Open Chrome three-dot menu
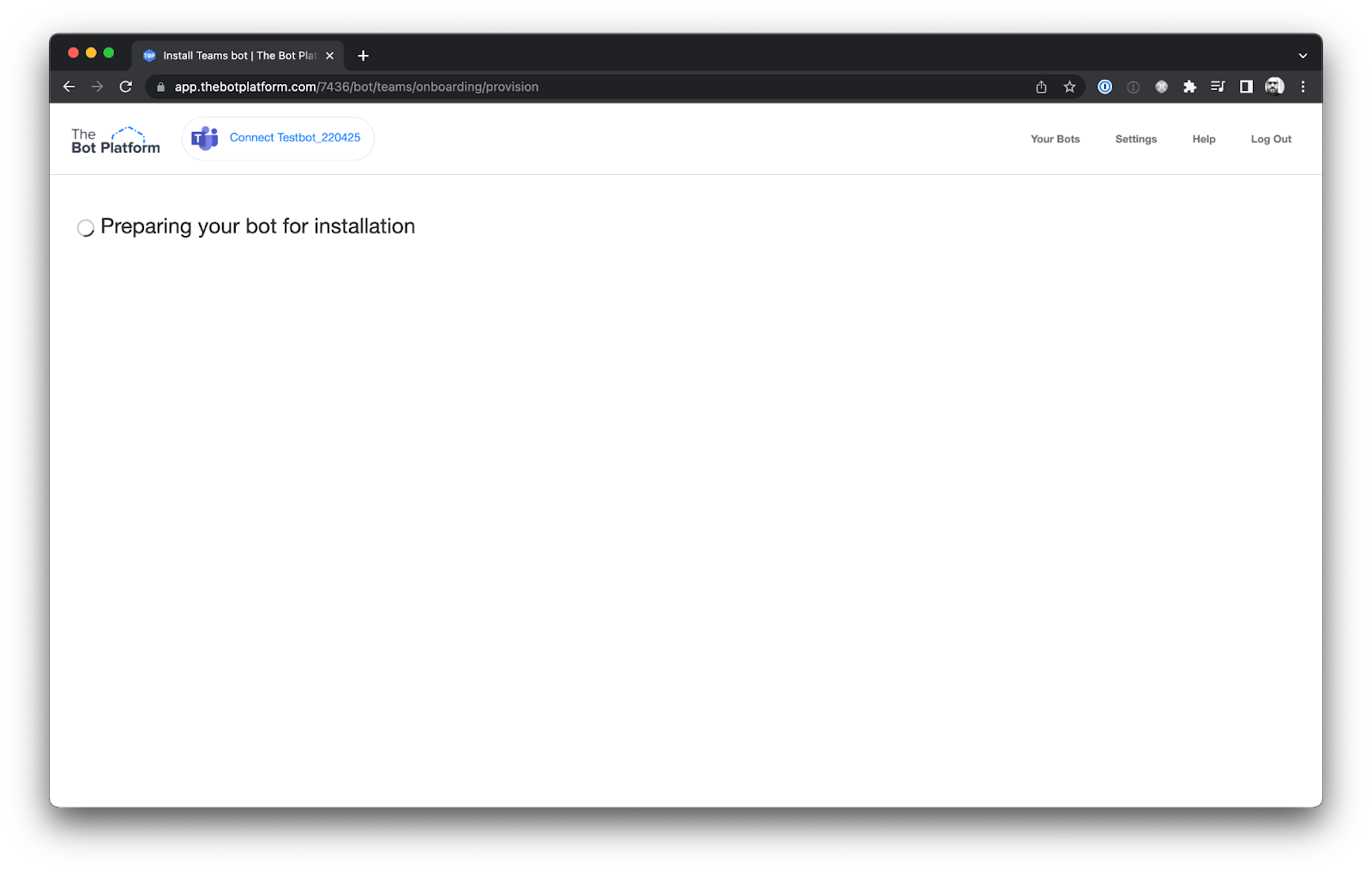This screenshot has height=872, width=1372. point(1303,87)
